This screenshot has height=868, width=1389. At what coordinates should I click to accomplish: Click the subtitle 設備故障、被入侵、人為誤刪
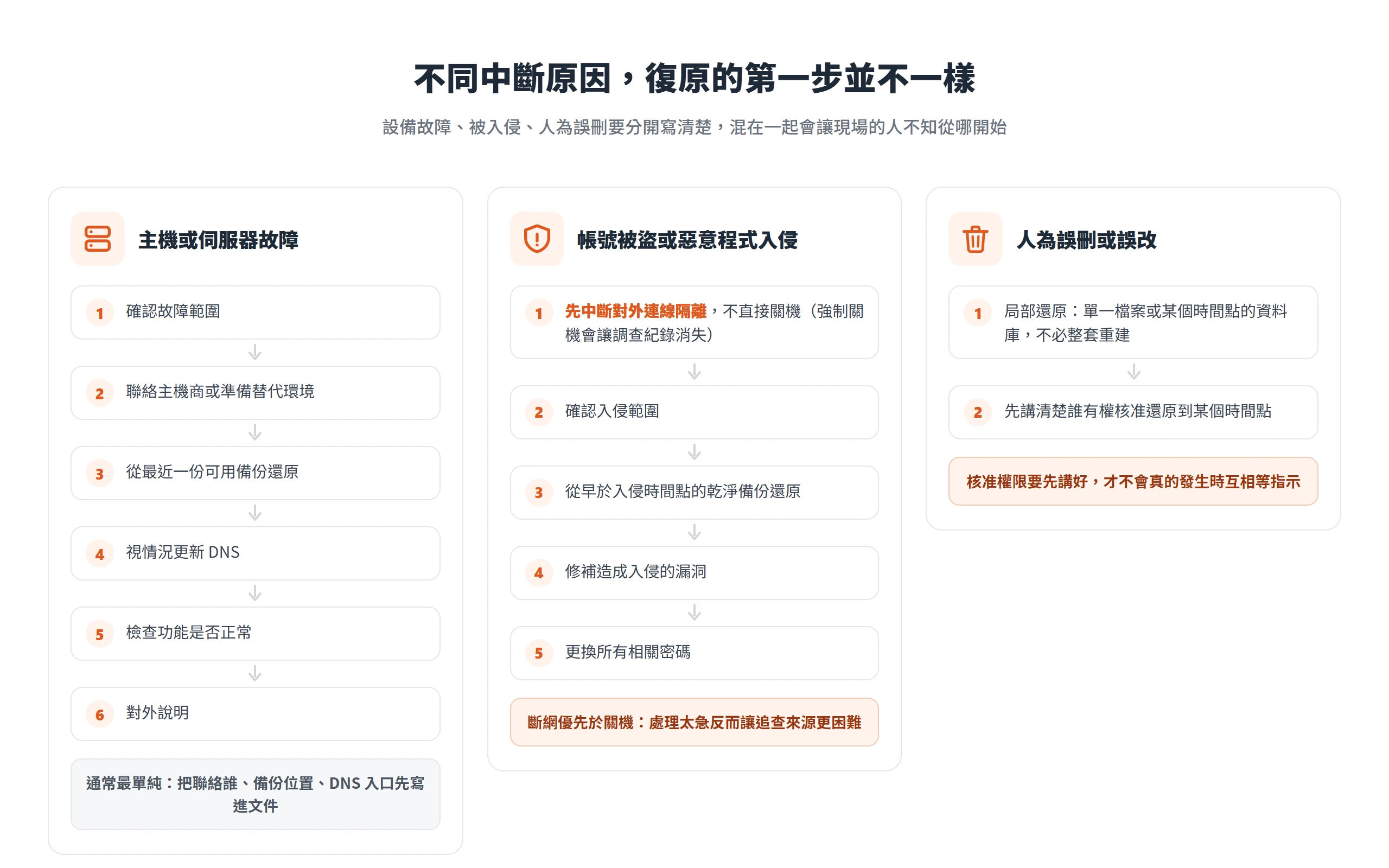tap(694, 127)
